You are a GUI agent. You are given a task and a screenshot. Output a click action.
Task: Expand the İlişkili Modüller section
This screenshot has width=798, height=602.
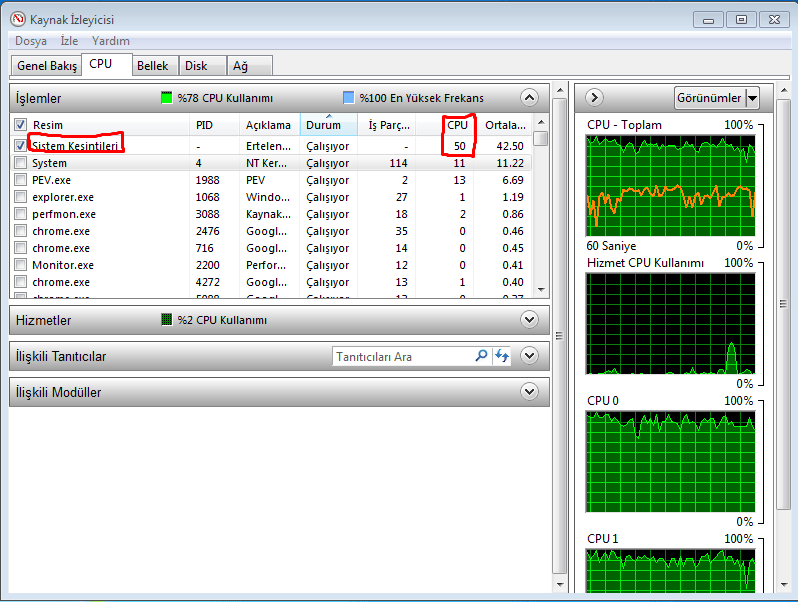(529, 392)
